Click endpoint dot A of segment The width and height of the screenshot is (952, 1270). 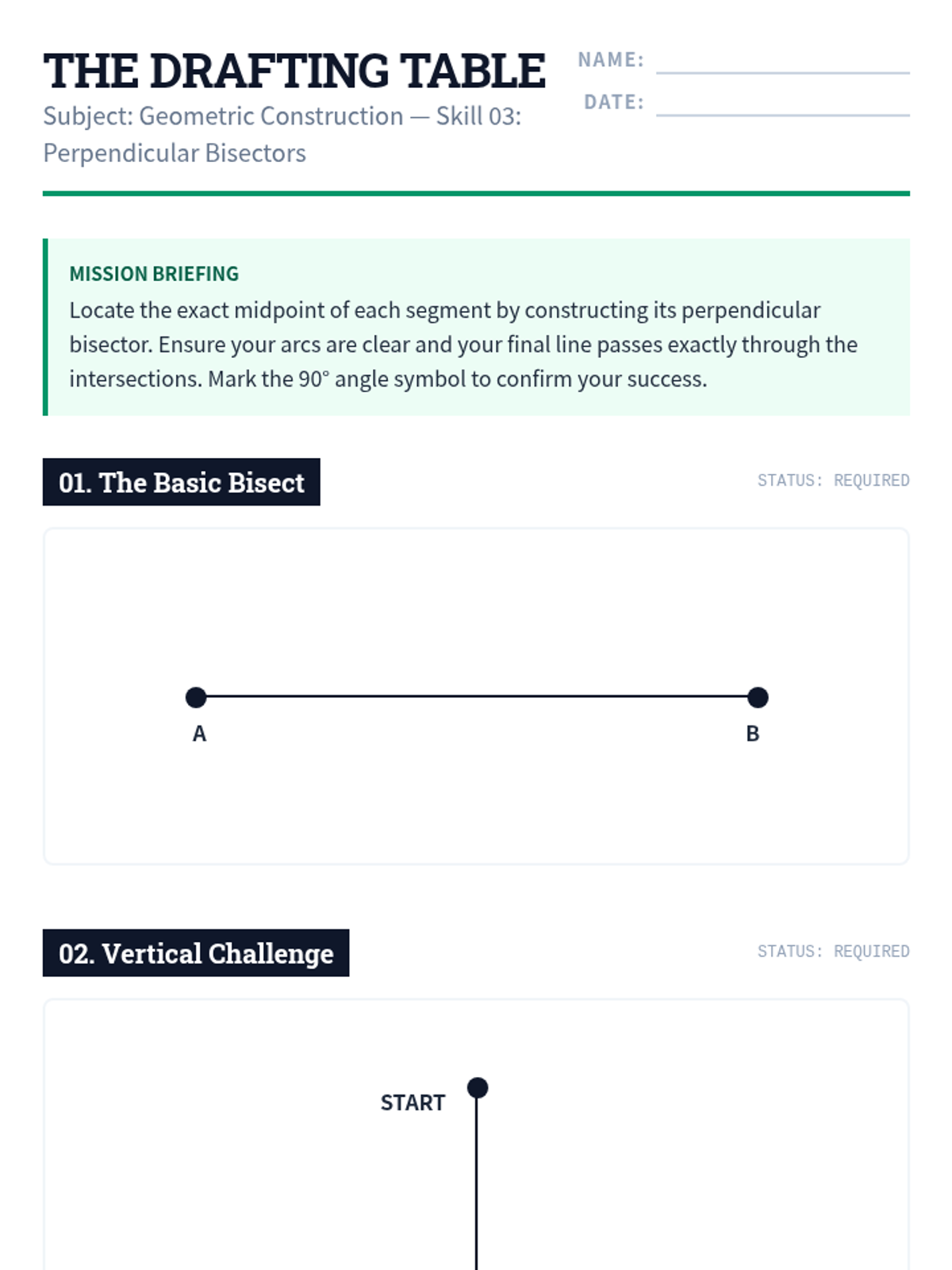(196, 697)
